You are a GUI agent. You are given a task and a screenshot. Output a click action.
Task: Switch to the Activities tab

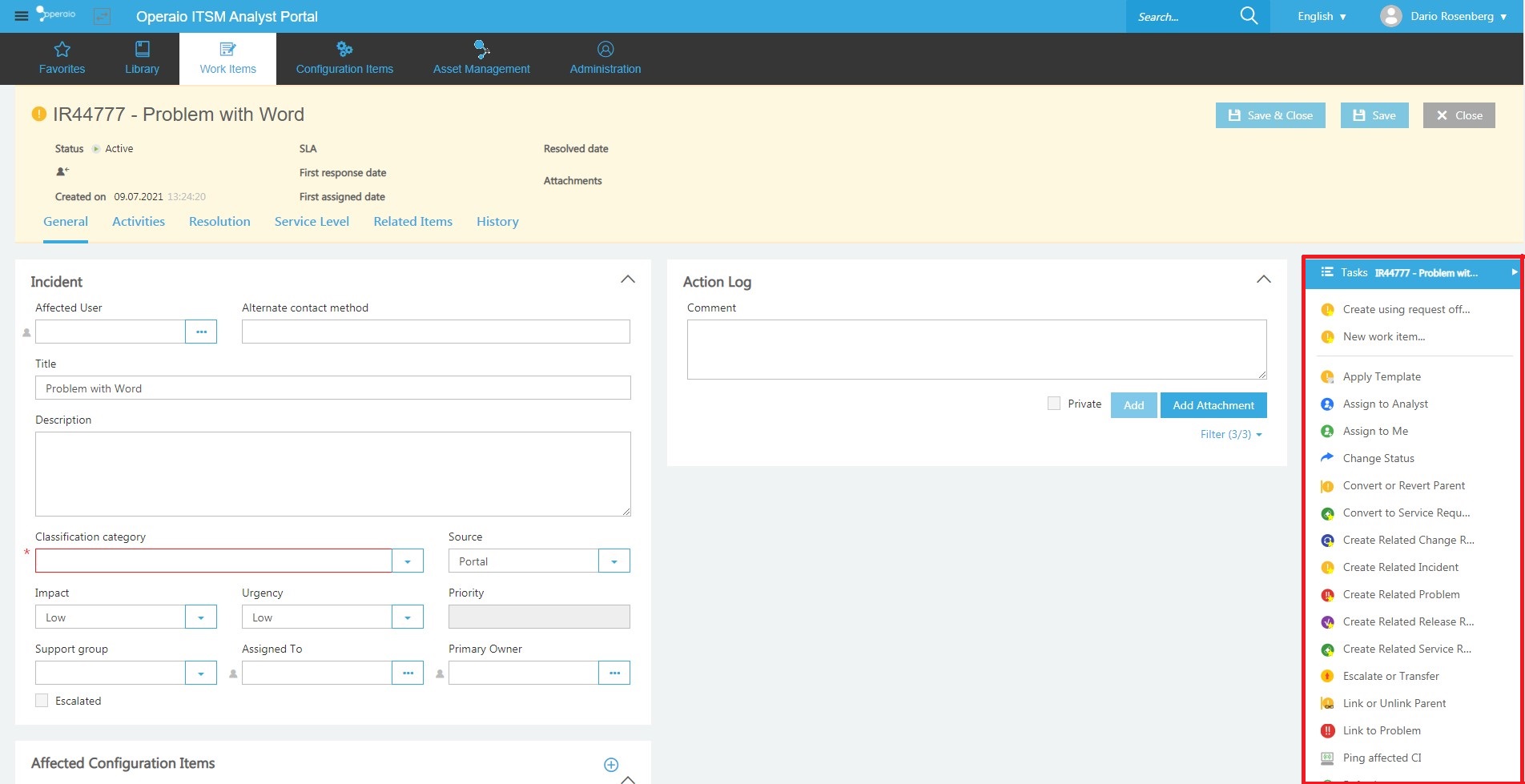click(139, 222)
